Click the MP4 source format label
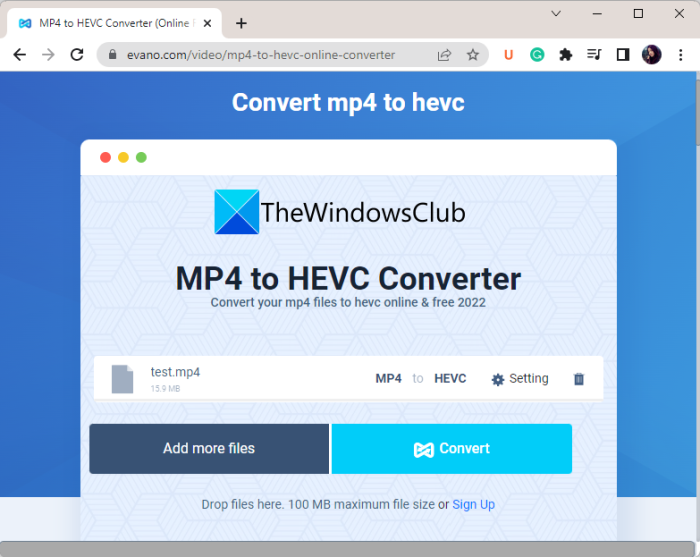The image size is (700, 557). click(x=388, y=378)
